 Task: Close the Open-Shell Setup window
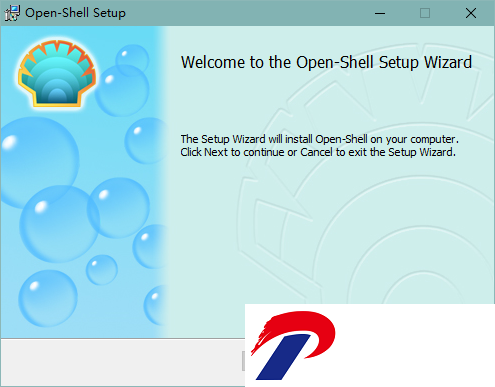[x=471, y=13]
